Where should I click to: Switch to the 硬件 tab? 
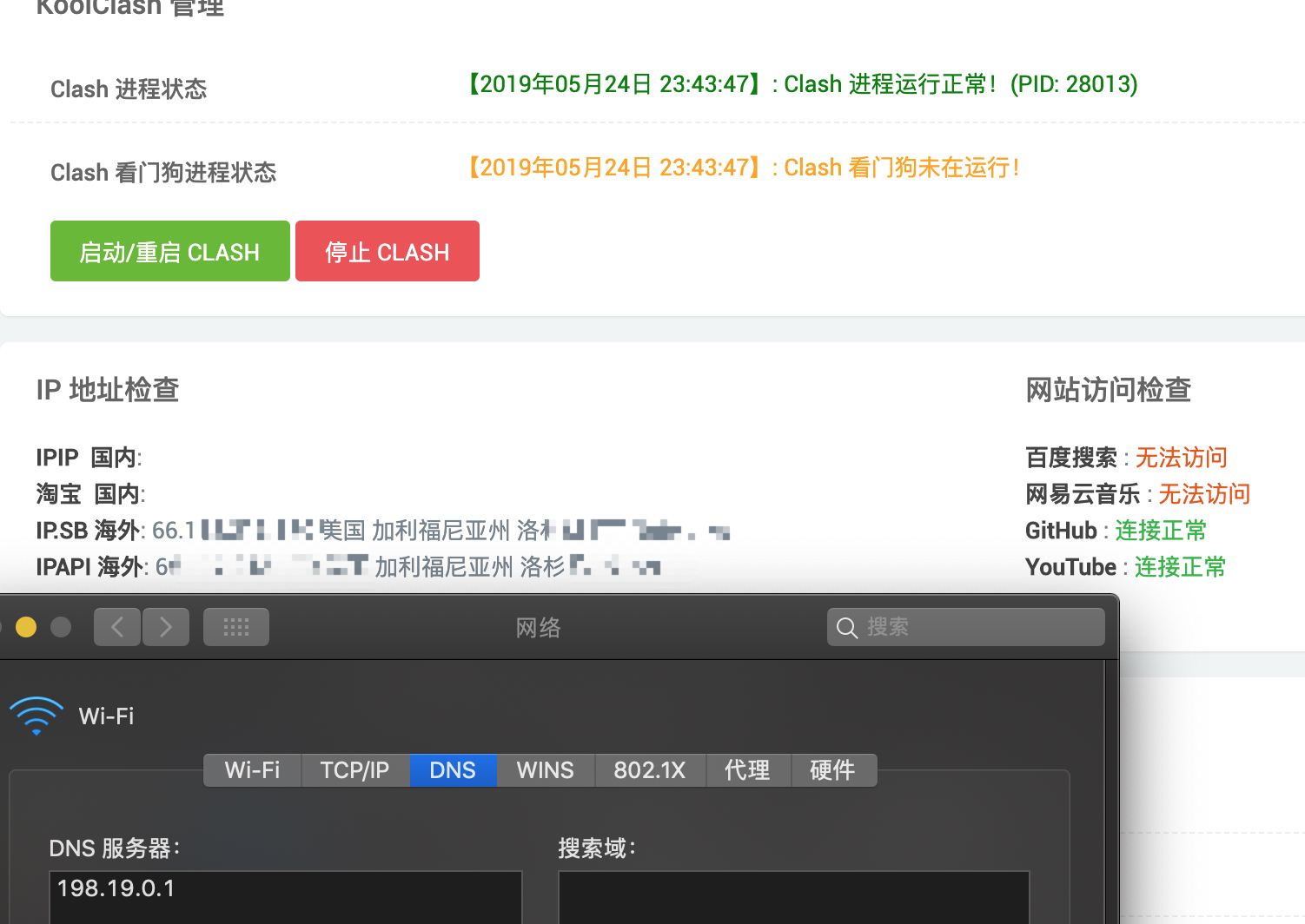[832, 770]
